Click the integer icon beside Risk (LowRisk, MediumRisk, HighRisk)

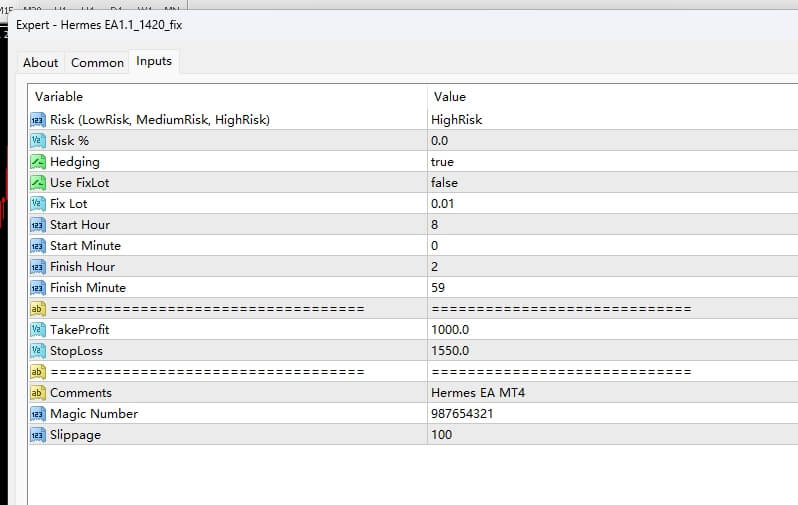pyautogui.click(x=38, y=120)
